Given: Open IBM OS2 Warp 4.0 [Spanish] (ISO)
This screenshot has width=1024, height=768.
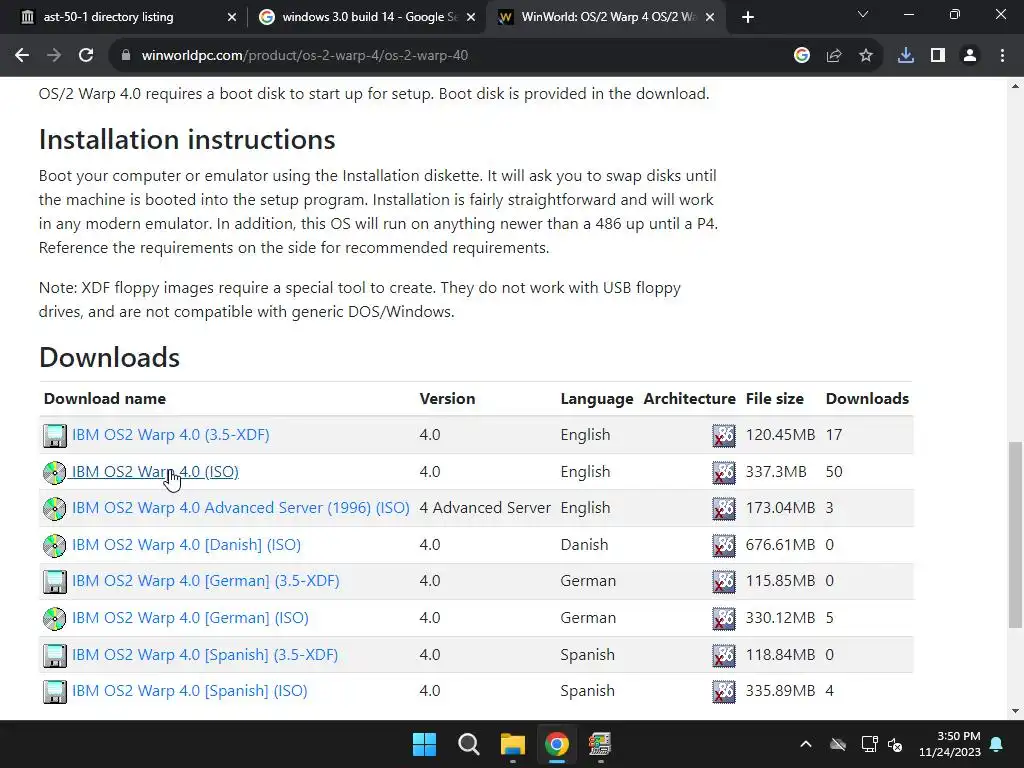Looking at the screenshot, I should click(189, 691).
